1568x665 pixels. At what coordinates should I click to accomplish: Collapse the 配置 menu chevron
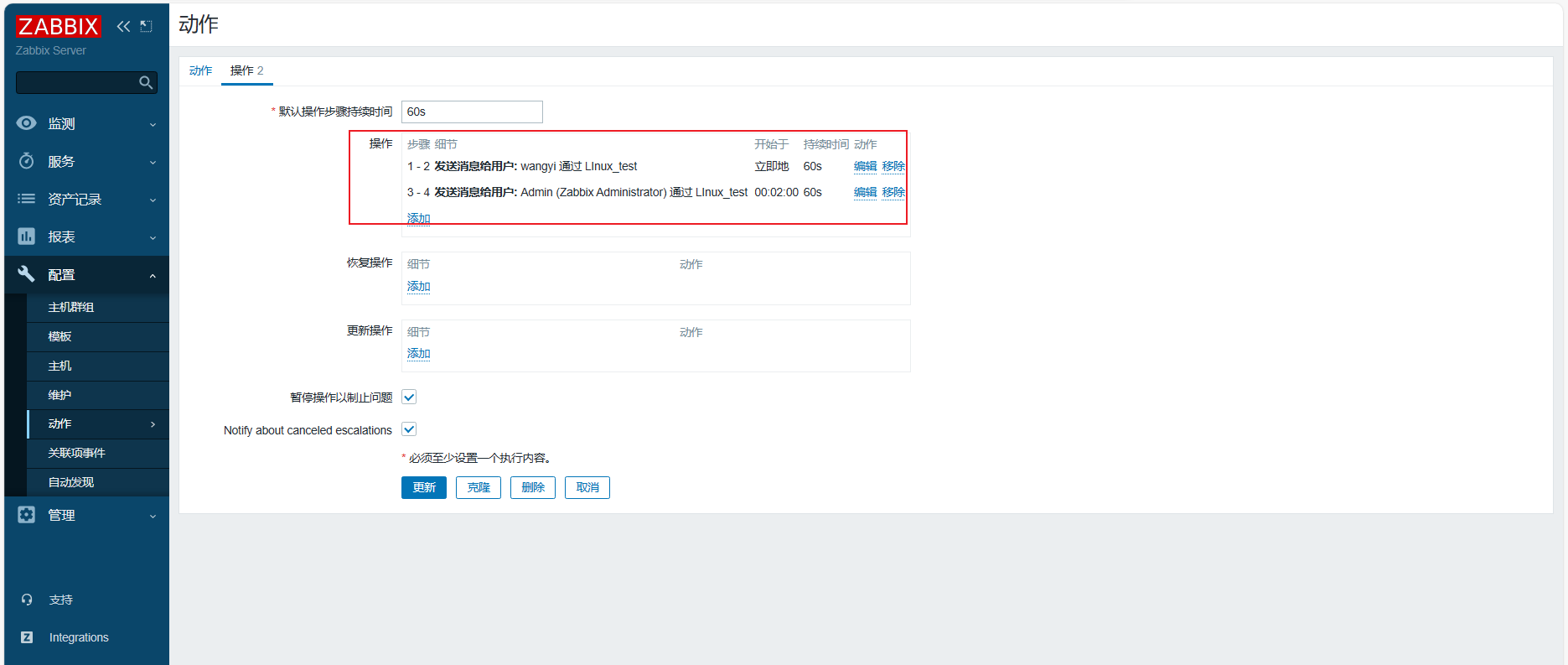[153, 275]
